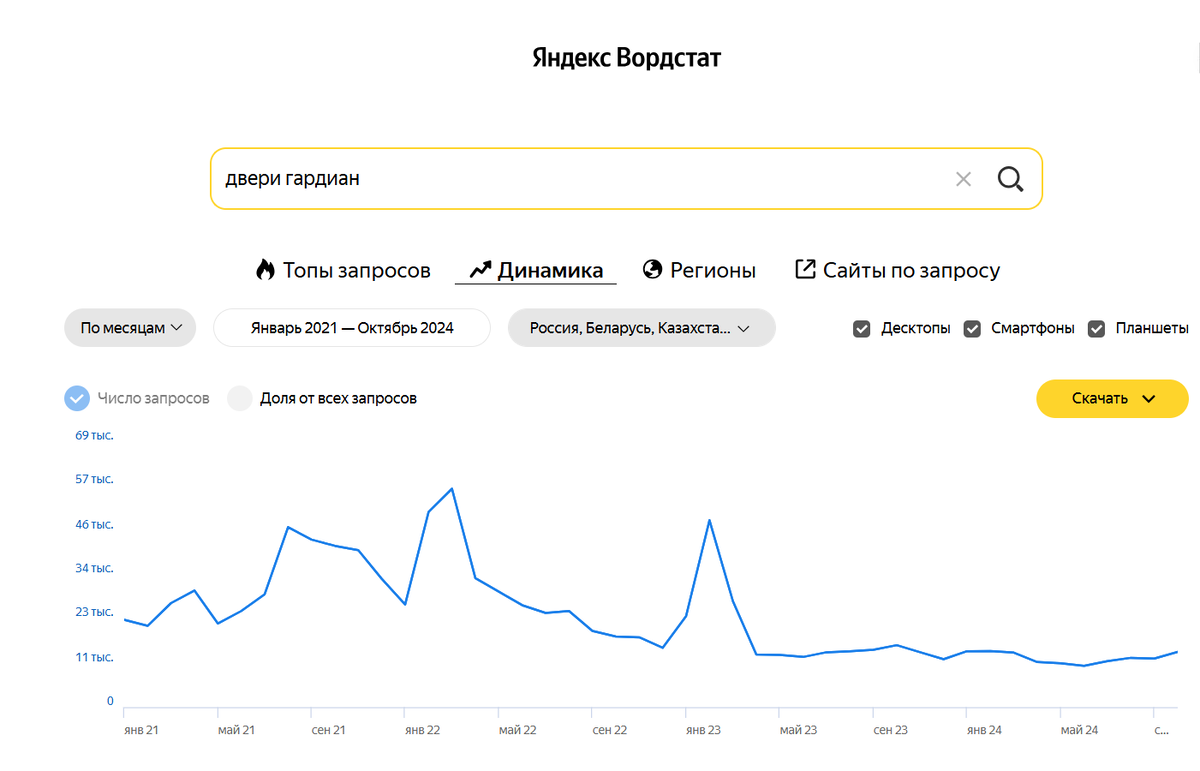Click the 11 тыс. y-axis label
The image size is (1200, 771).
(x=95, y=658)
